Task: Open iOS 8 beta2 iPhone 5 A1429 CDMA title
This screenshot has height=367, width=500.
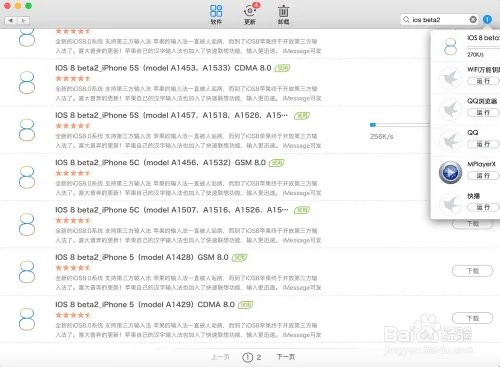Action: pos(145,305)
